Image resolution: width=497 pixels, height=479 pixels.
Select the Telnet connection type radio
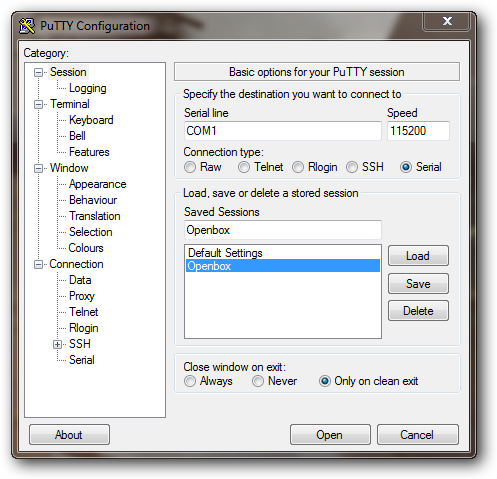point(244,167)
